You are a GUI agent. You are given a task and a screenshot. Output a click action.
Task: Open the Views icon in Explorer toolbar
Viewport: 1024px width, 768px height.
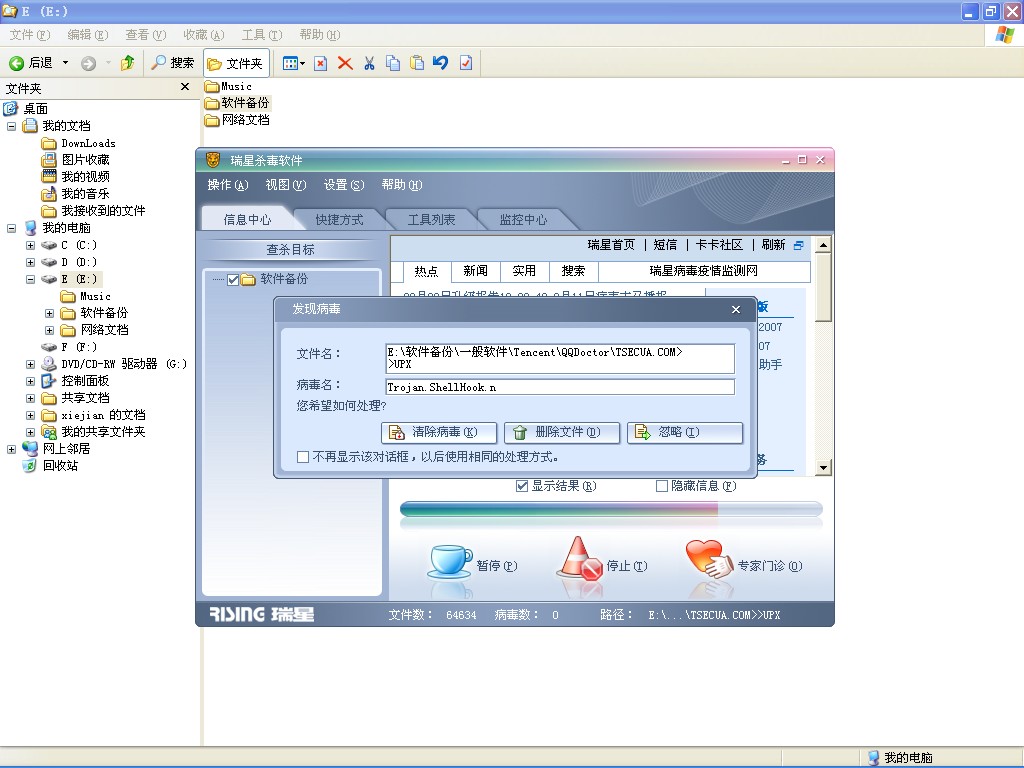point(290,63)
